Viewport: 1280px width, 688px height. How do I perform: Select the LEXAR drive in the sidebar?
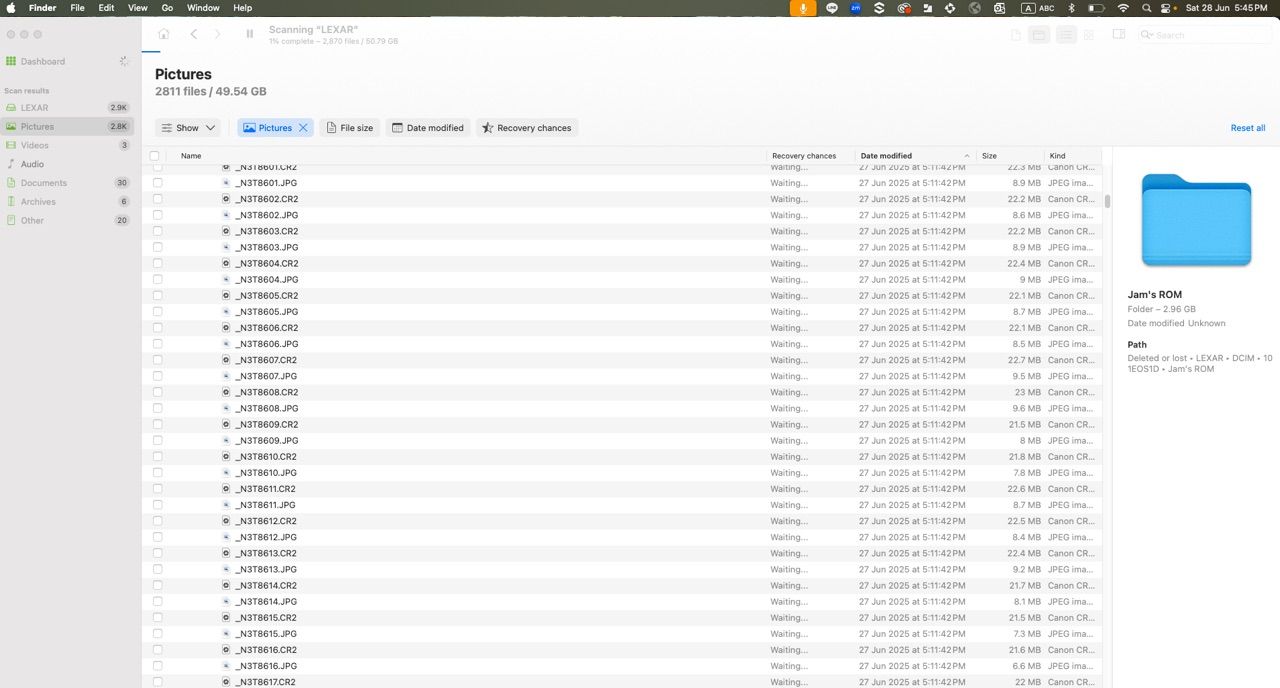pos(68,107)
